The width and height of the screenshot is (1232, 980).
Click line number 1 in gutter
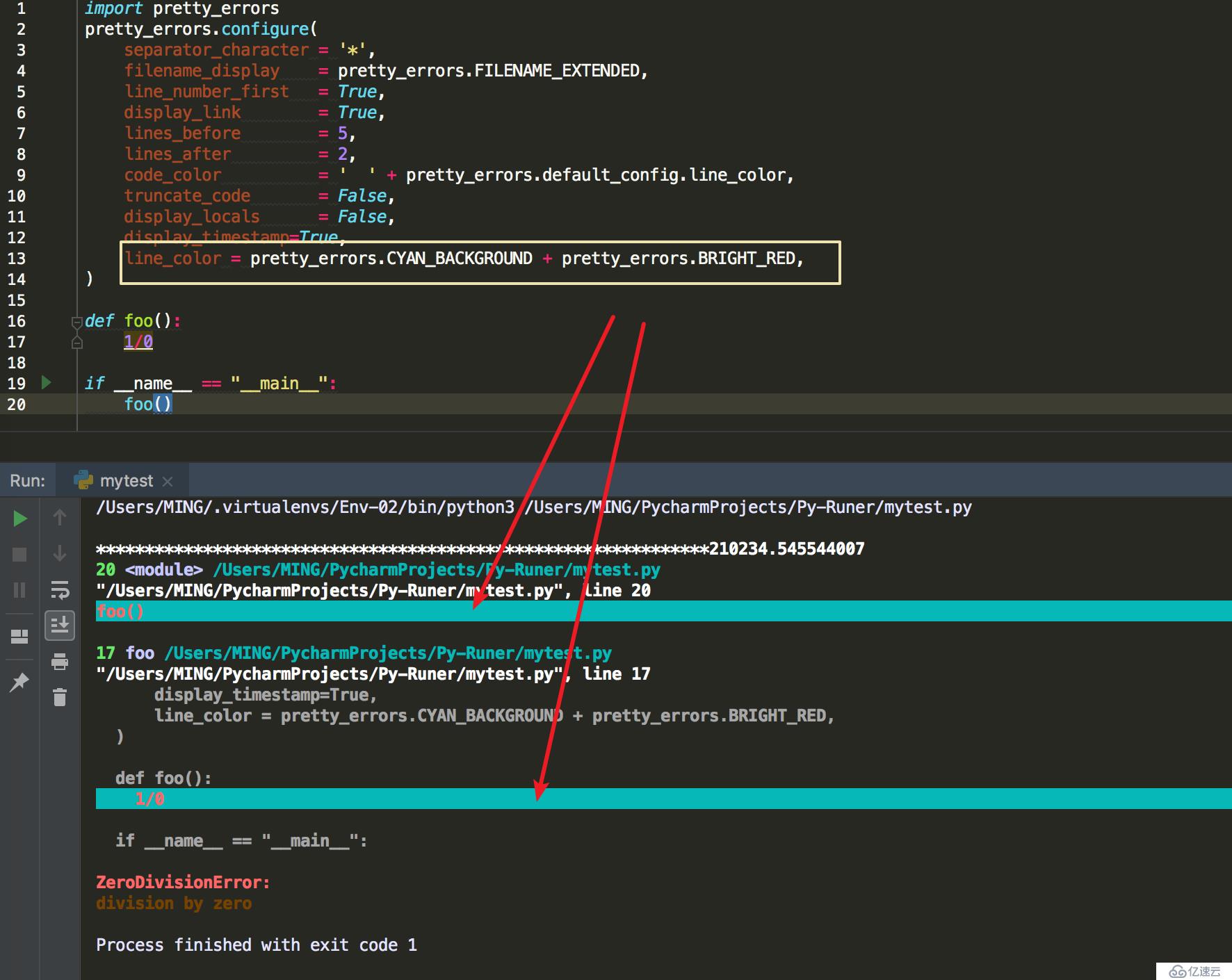click(21, 8)
